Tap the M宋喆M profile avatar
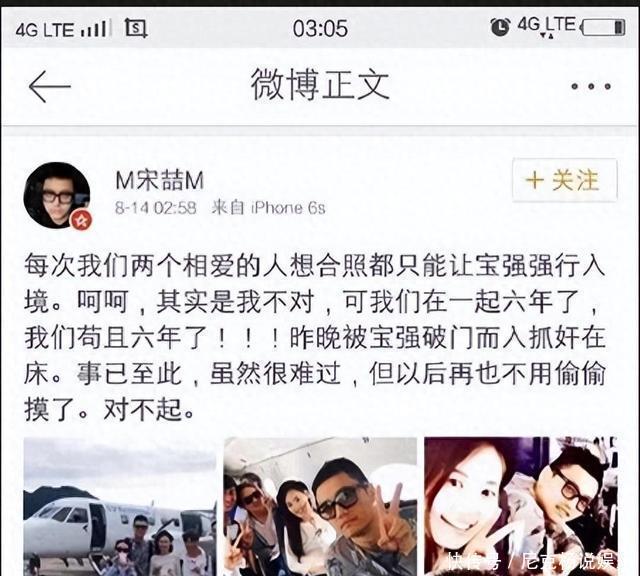This screenshot has width=640, height=576. click(x=57, y=195)
